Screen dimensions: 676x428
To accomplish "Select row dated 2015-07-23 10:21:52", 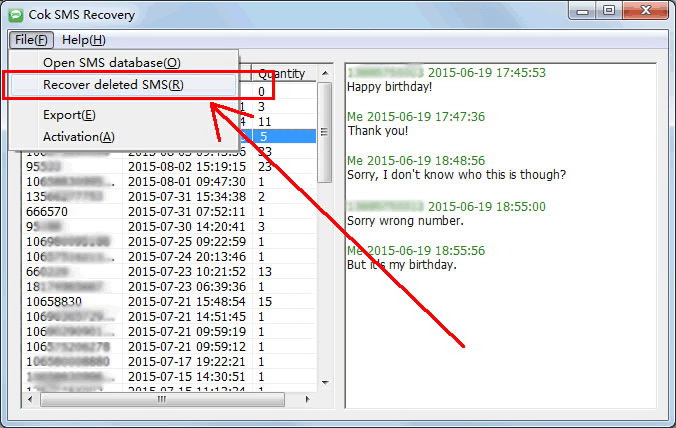I will point(170,272).
